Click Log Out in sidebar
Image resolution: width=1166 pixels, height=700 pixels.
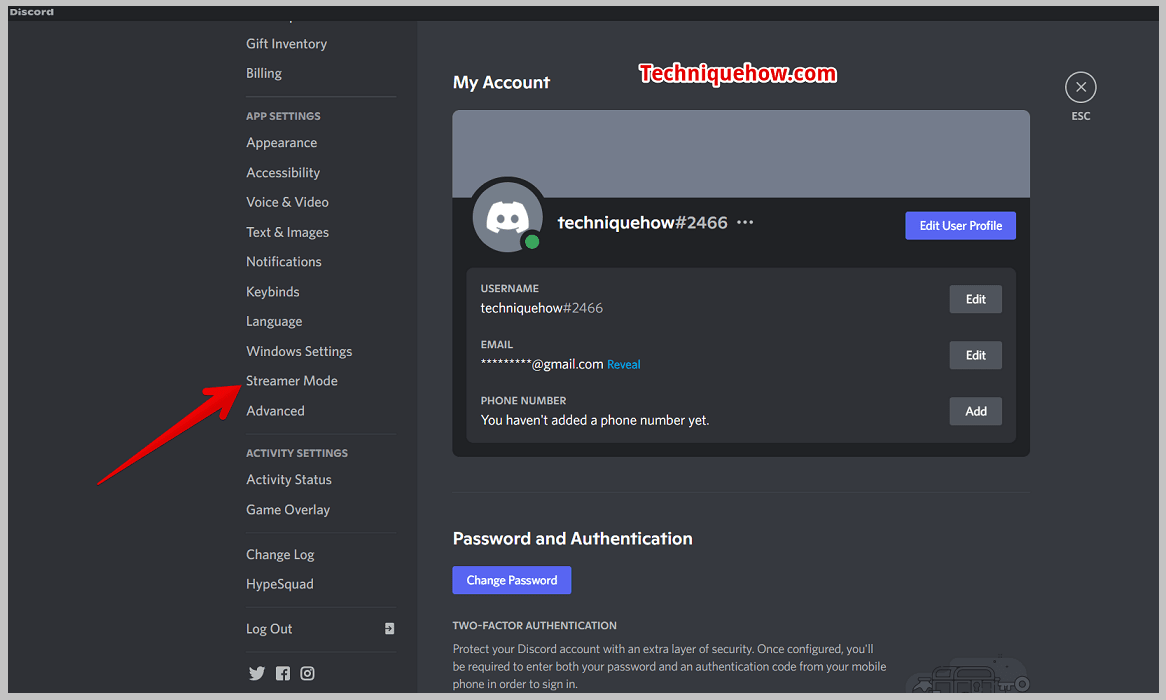[269, 629]
